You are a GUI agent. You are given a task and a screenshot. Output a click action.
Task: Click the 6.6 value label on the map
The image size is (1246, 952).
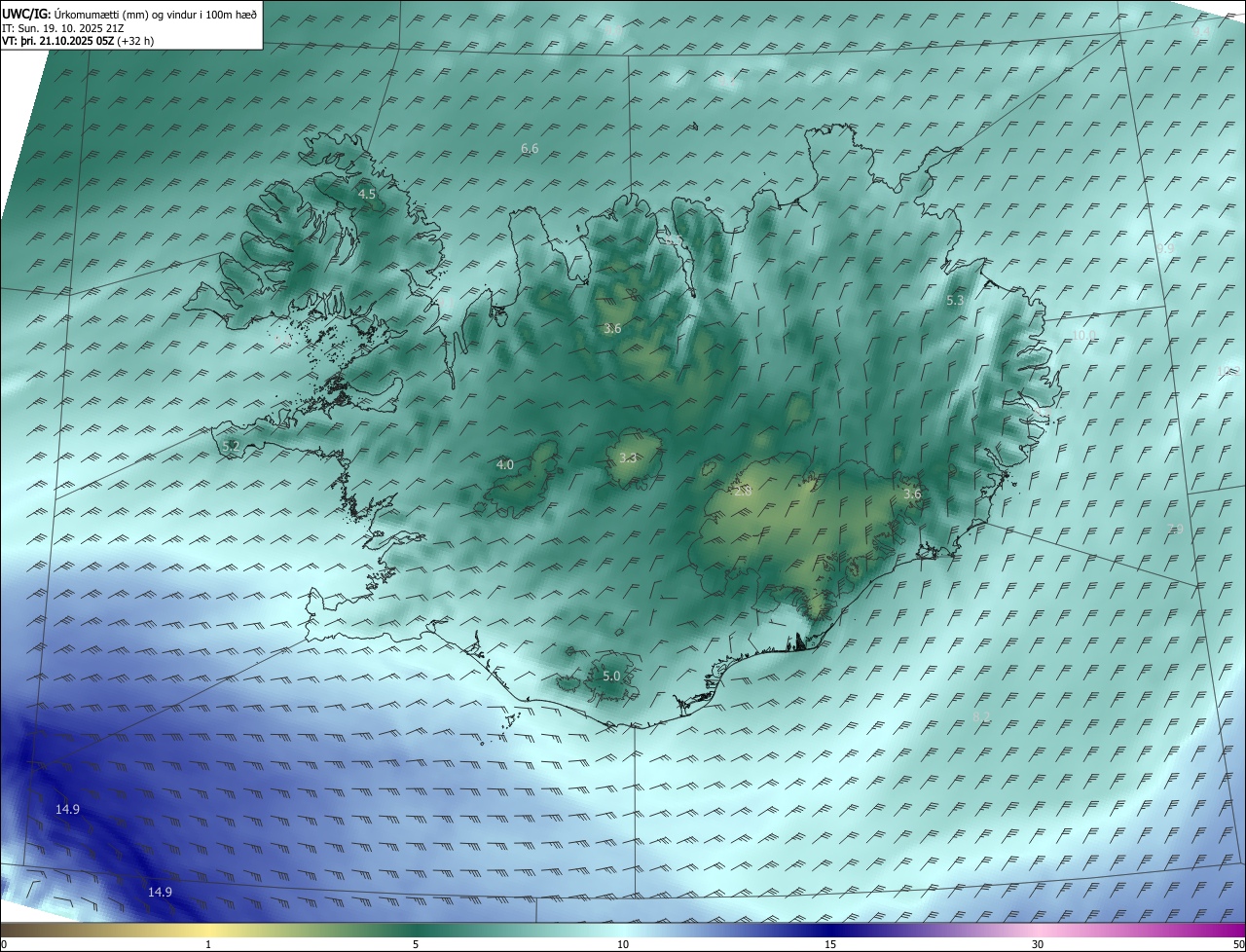click(531, 149)
